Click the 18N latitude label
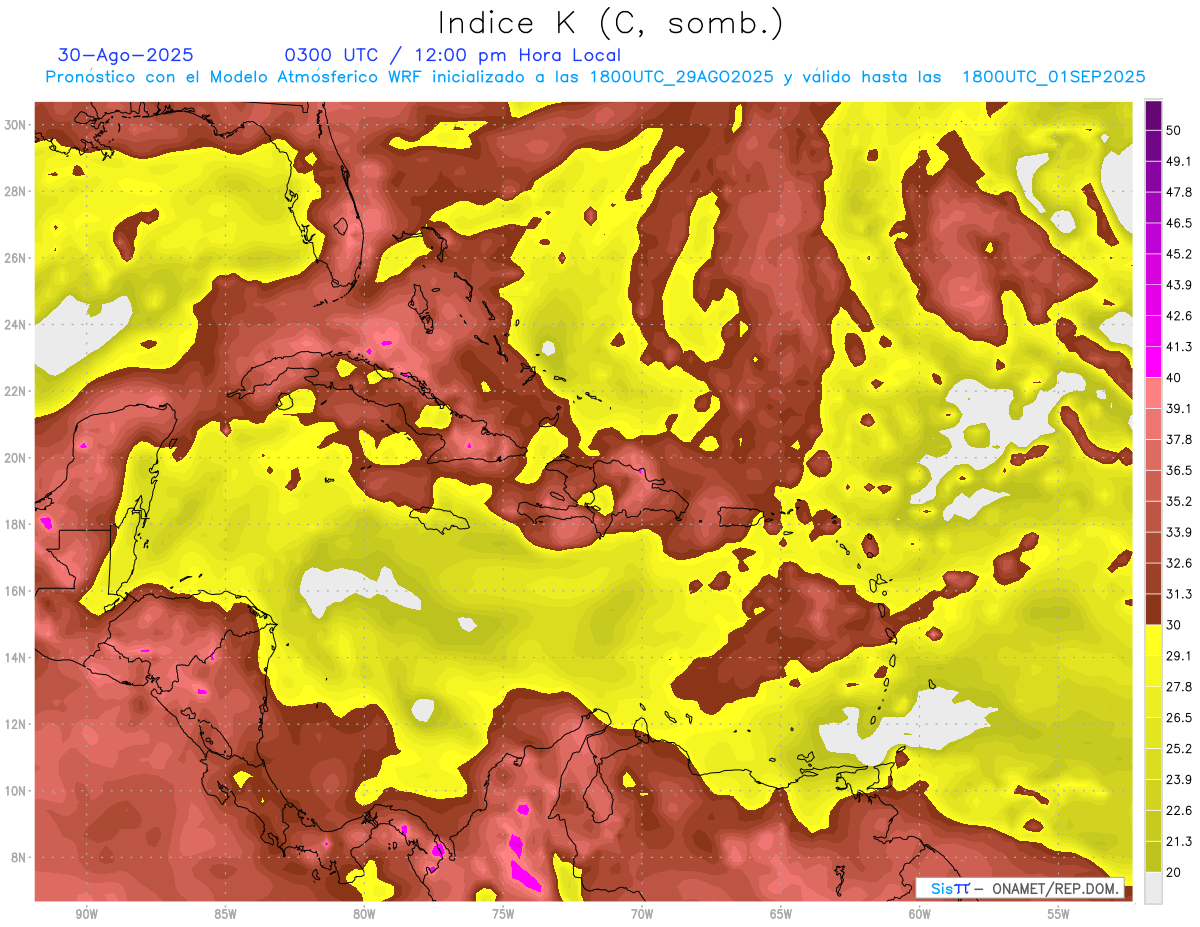1200x927 pixels. click(15, 524)
